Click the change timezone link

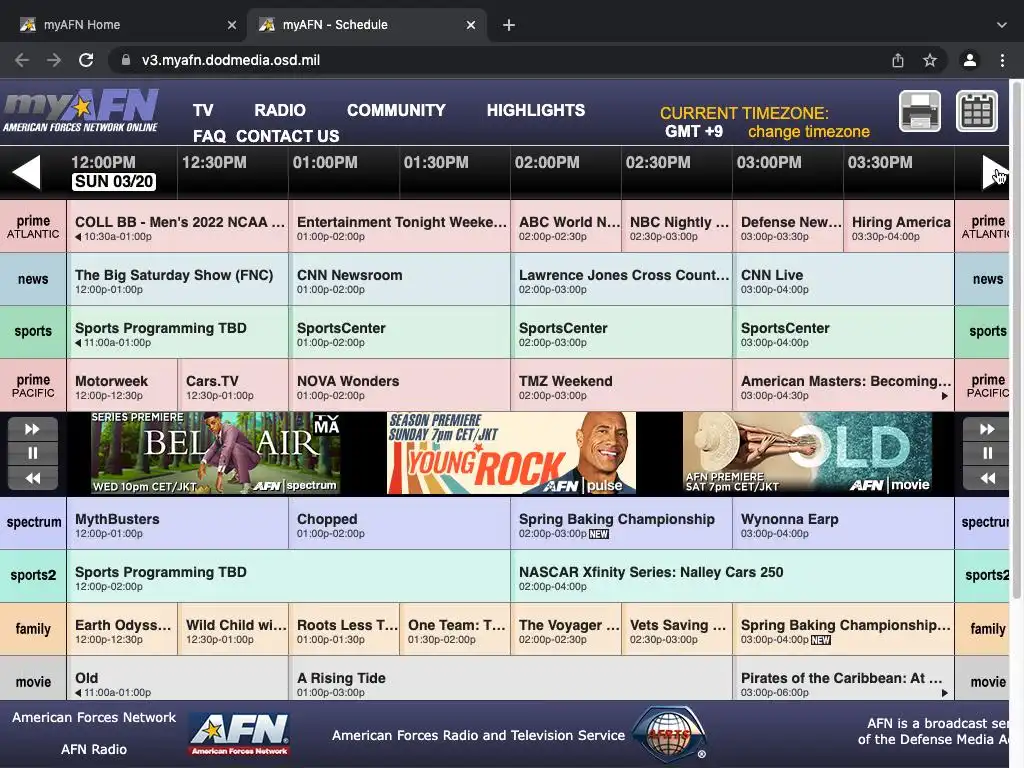pos(808,132)
